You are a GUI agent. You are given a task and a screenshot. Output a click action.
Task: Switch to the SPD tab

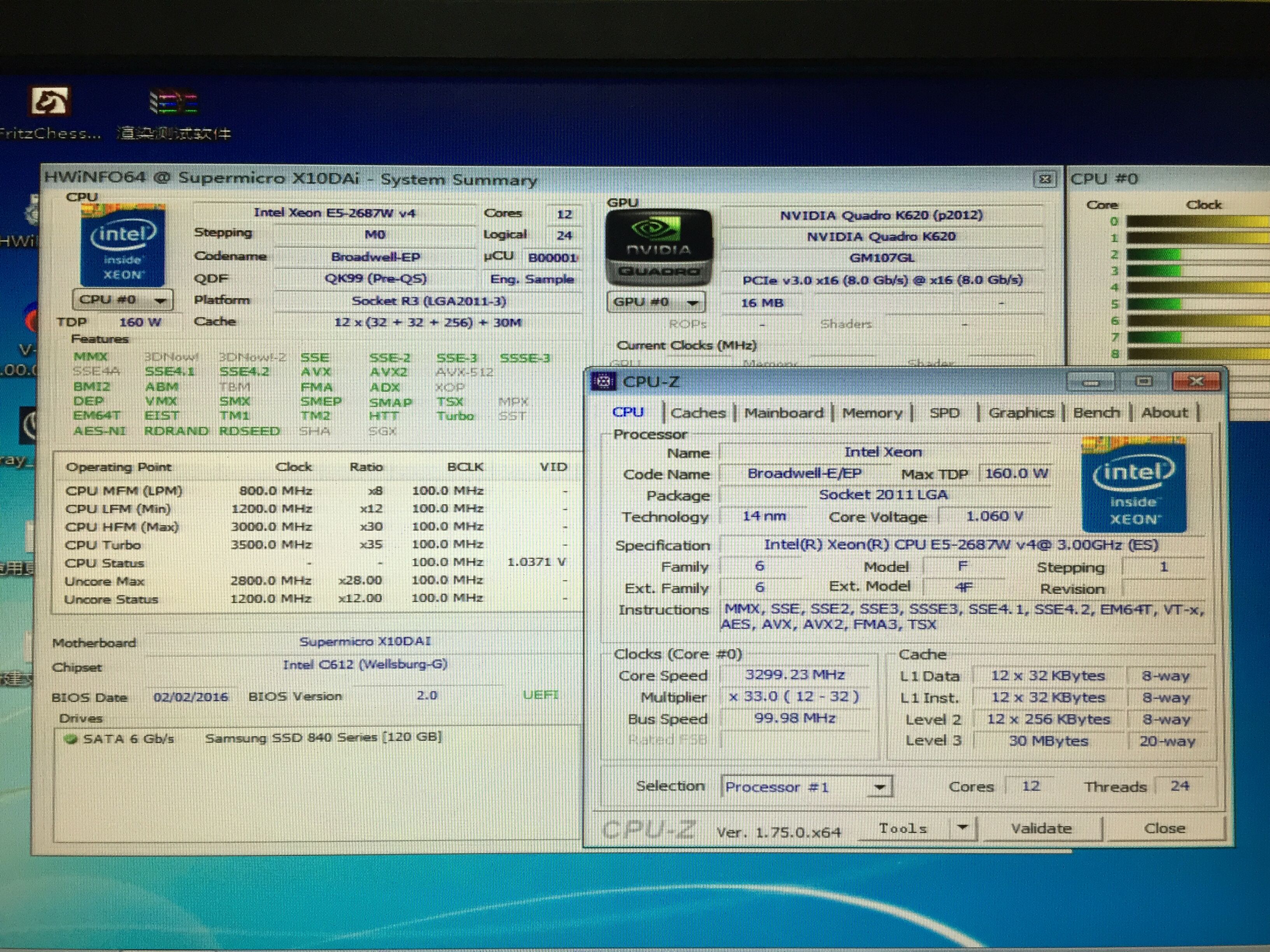(x=944, y=413)
